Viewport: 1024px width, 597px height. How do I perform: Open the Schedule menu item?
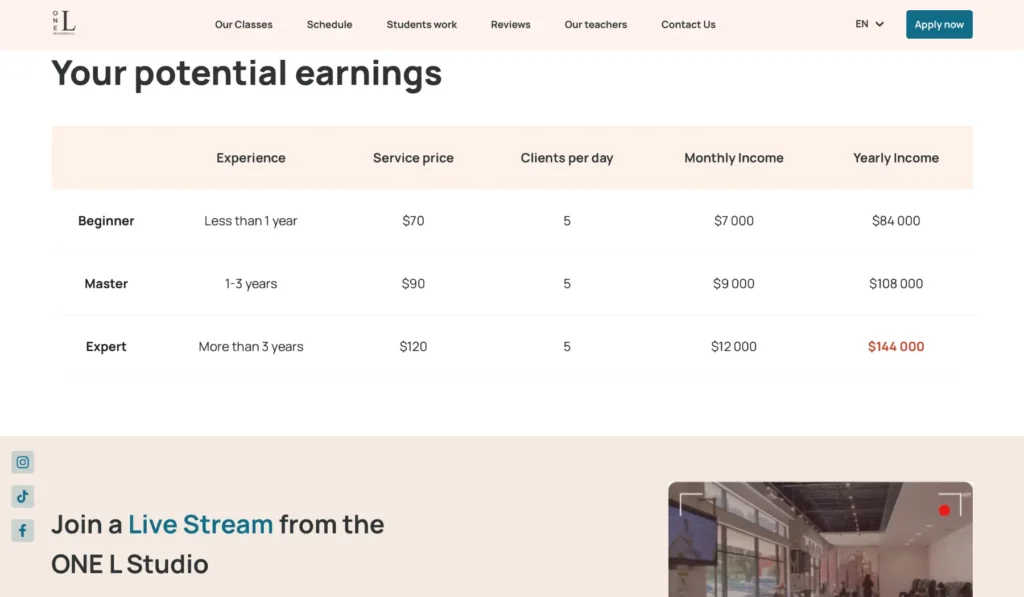(x=329, y=24)
